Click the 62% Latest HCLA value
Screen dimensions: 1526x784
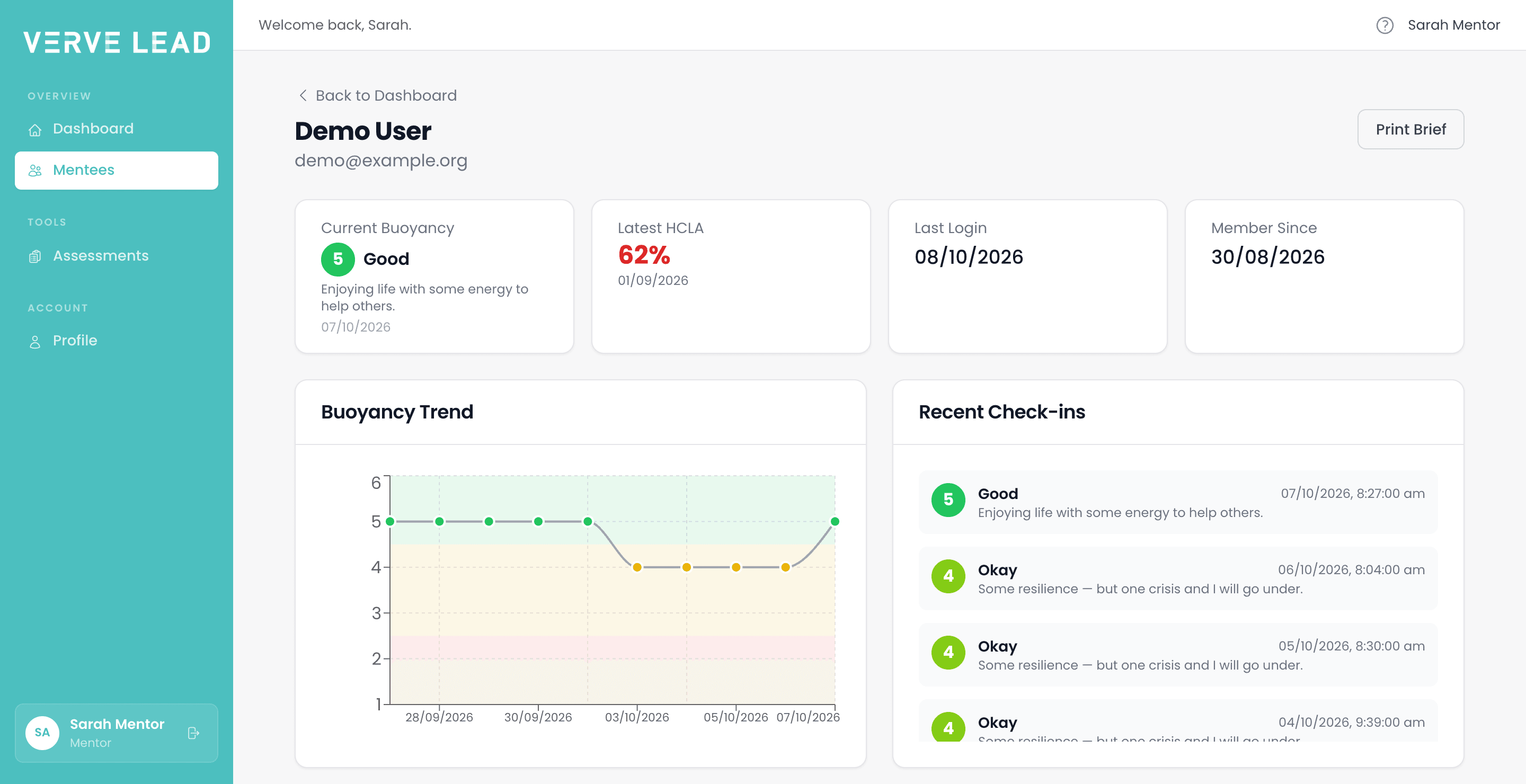point(644,255)
